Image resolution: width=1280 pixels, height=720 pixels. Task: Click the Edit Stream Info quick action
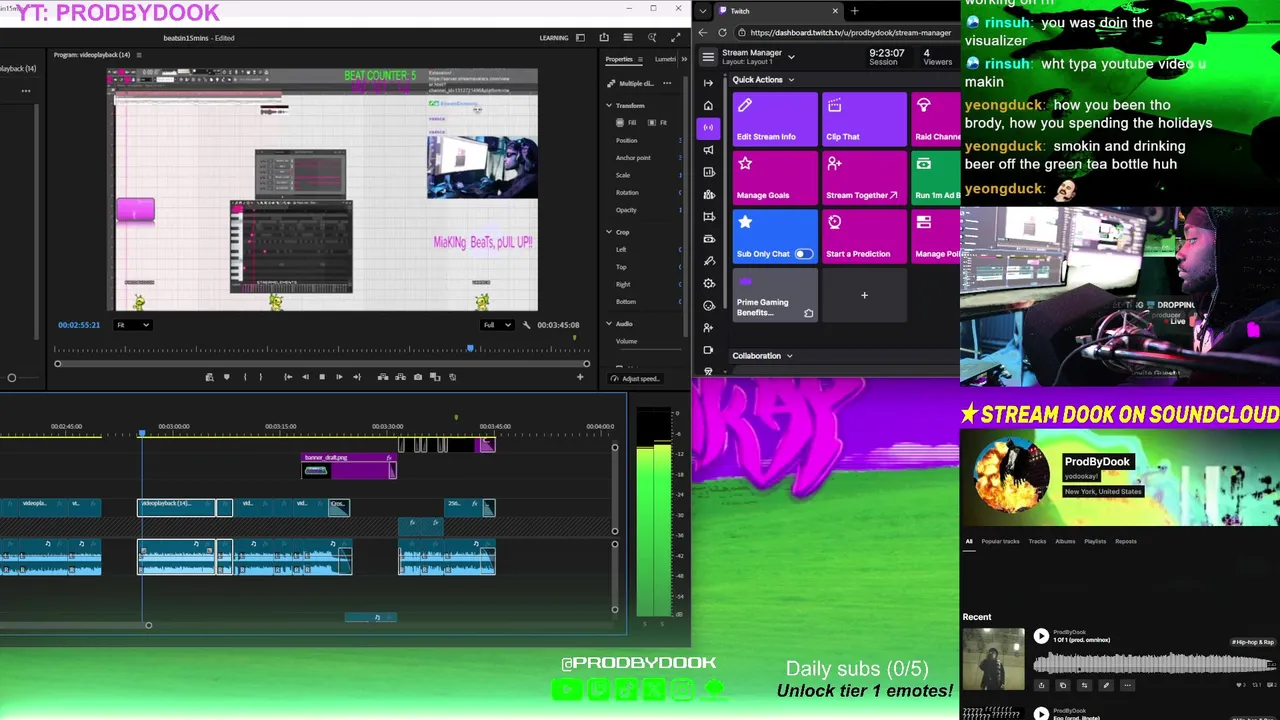click(775, 119)
